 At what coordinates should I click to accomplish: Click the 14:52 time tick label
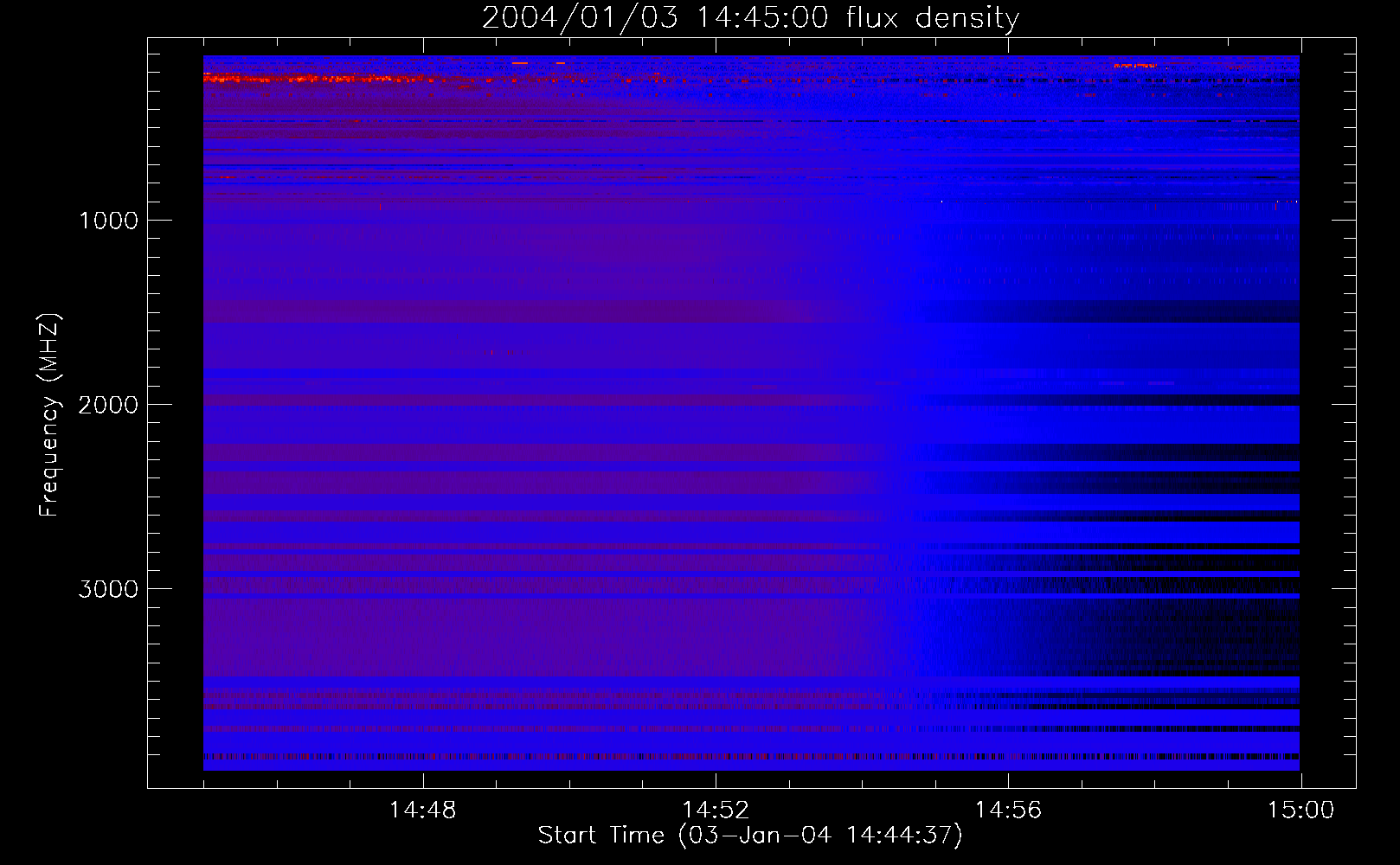(x=716, y=811)
